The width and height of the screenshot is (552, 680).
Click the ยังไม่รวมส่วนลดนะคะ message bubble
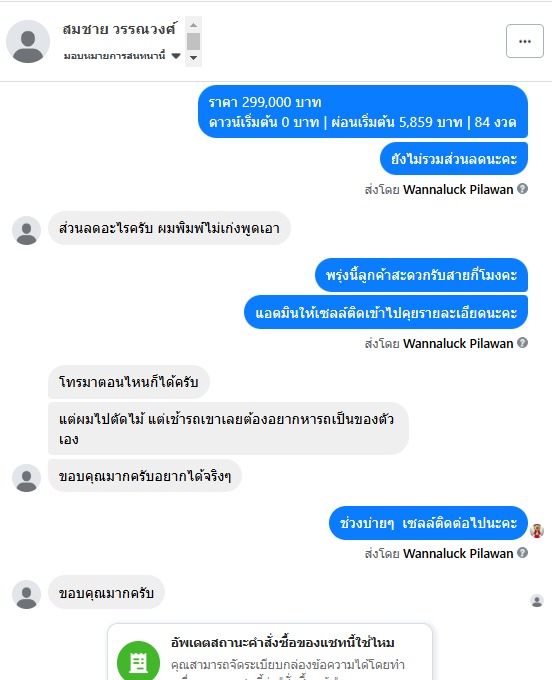pos(454,159)
